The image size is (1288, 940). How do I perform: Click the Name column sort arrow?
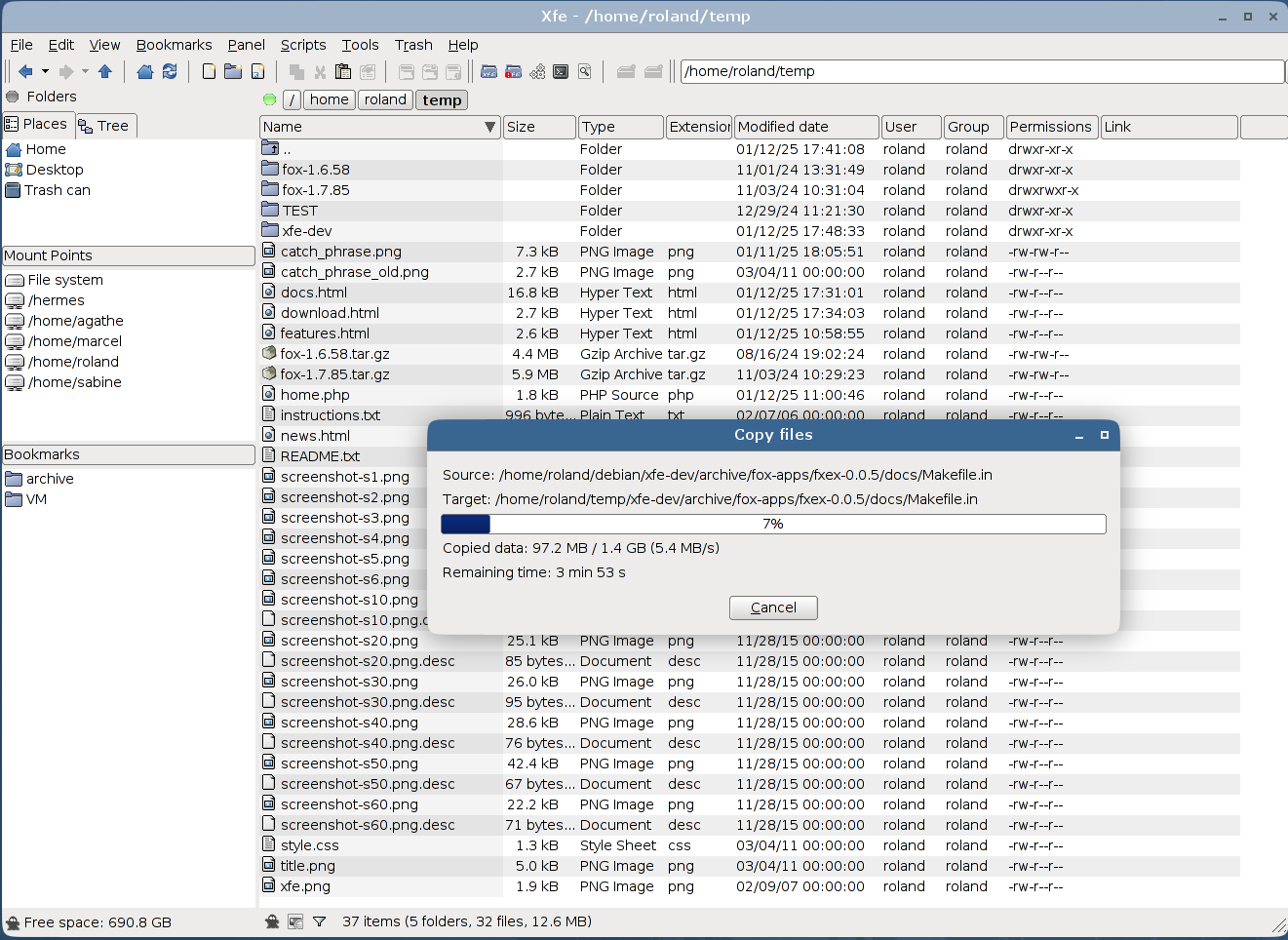pyautogui.click(x=490, y=127)
